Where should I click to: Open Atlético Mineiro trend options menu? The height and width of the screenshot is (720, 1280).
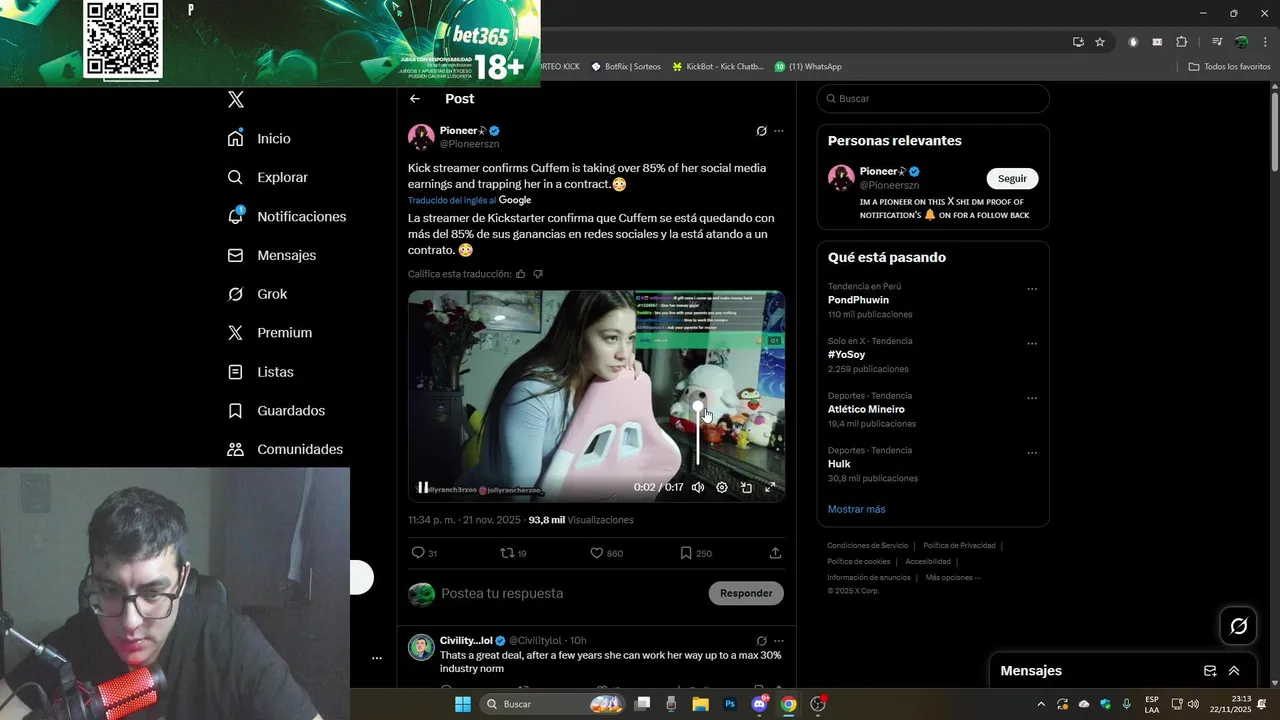[x=1032, y=399]
